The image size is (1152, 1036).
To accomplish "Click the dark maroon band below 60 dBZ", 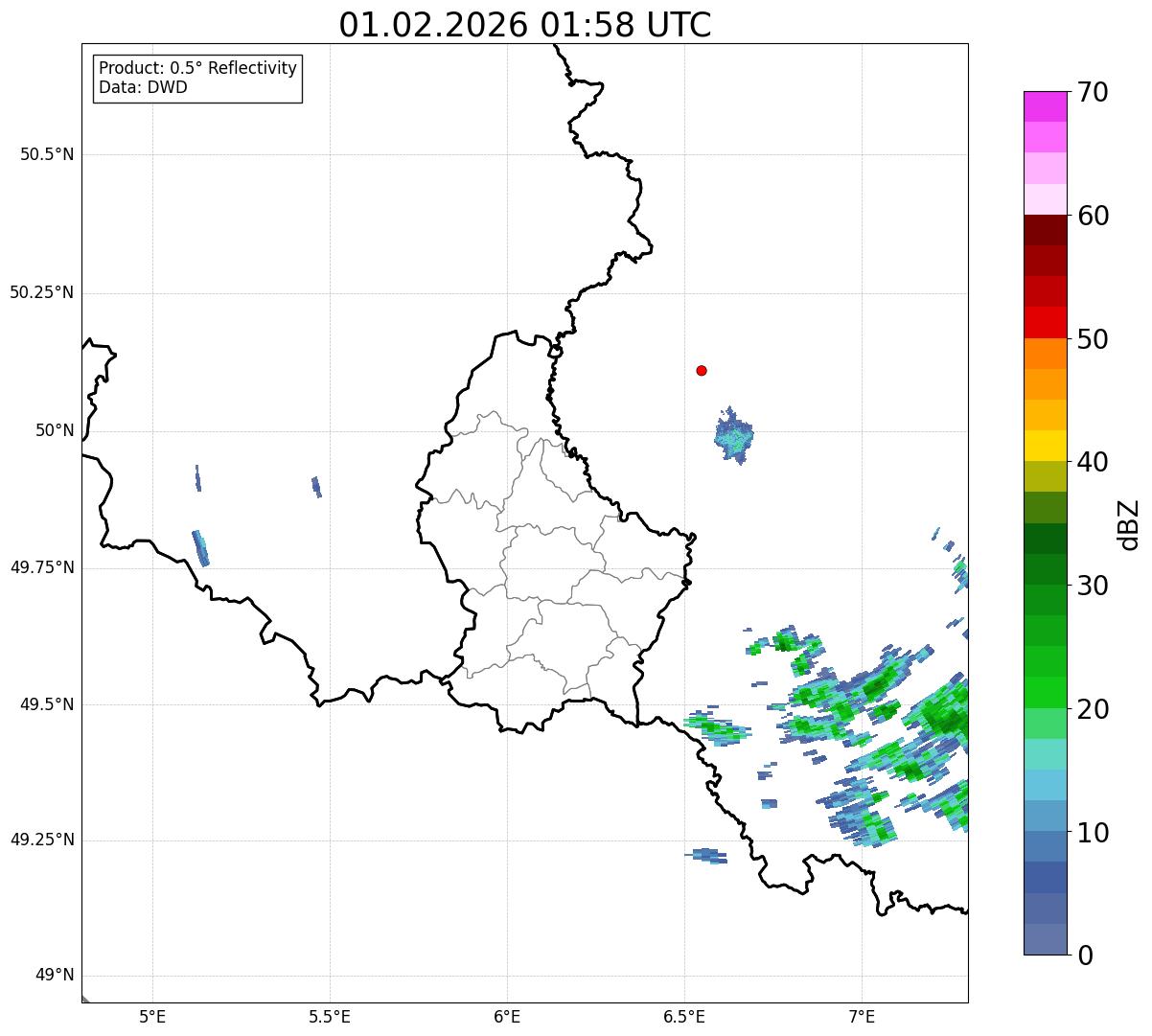I will [x=1045, y=230].
